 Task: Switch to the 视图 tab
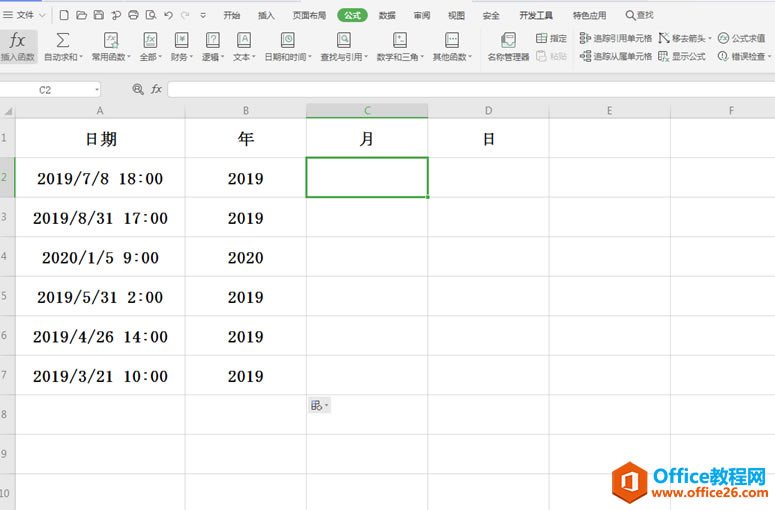click(x=456, y=15)
